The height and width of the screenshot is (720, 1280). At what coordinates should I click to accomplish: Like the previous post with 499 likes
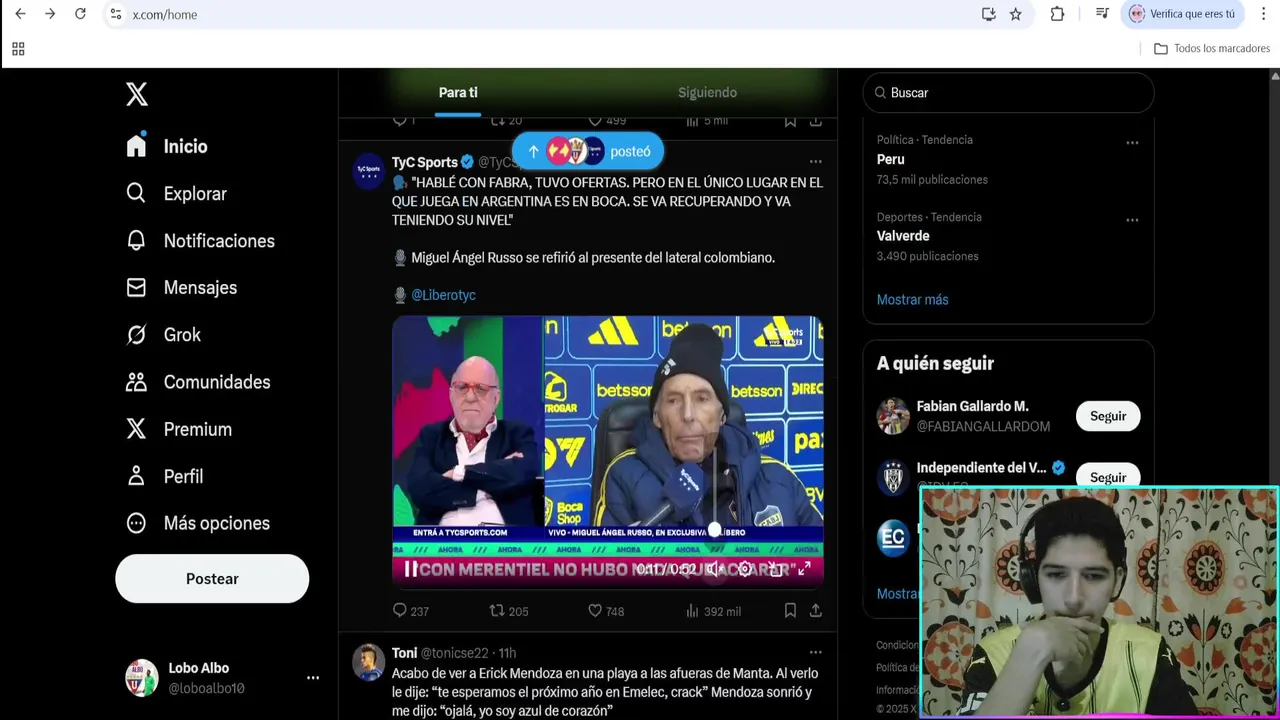pyautogui.click(x=606, y=121)
